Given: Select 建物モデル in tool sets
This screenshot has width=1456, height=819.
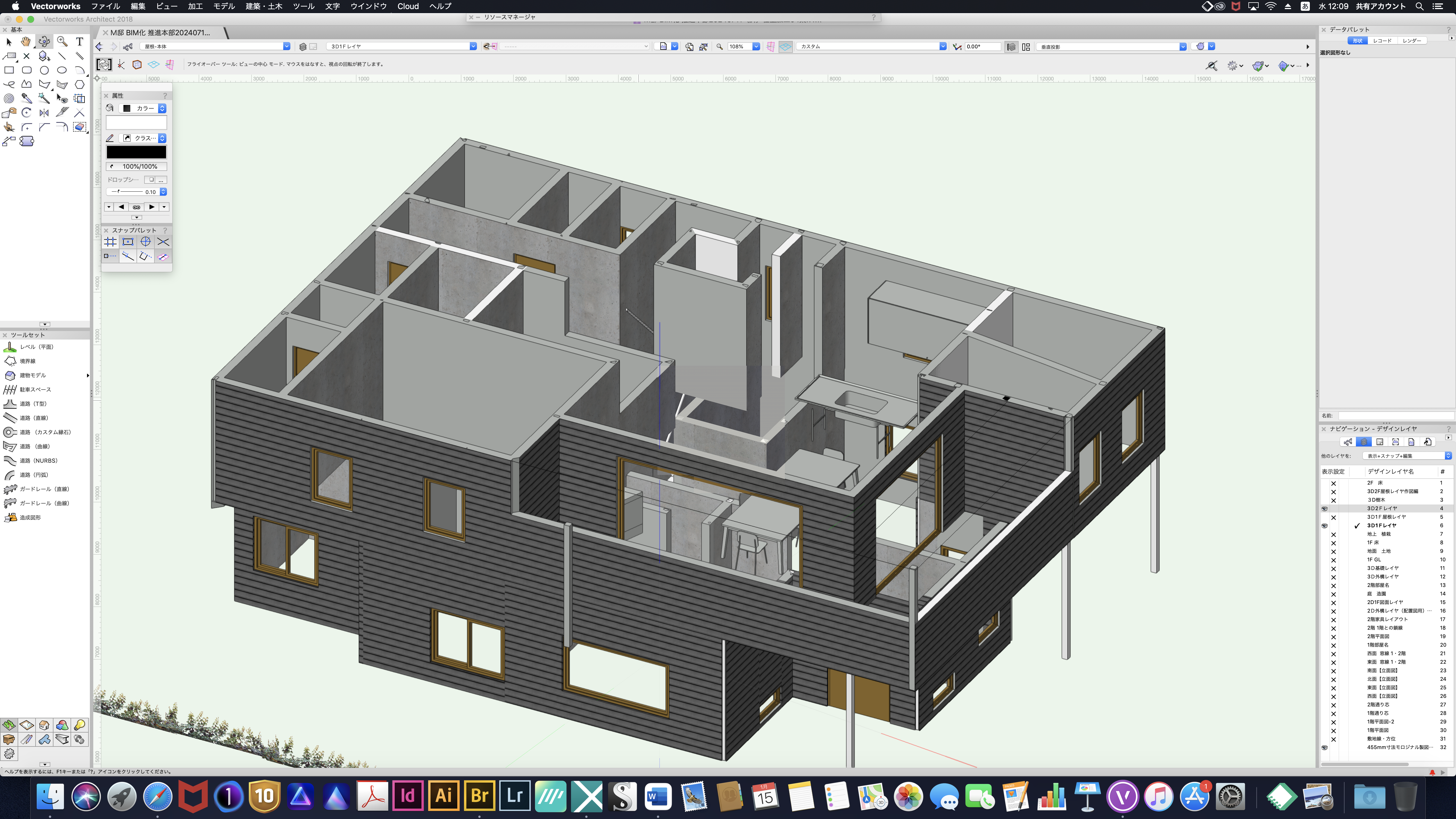Looking at the screenshot, I should (x=32, y=375).
